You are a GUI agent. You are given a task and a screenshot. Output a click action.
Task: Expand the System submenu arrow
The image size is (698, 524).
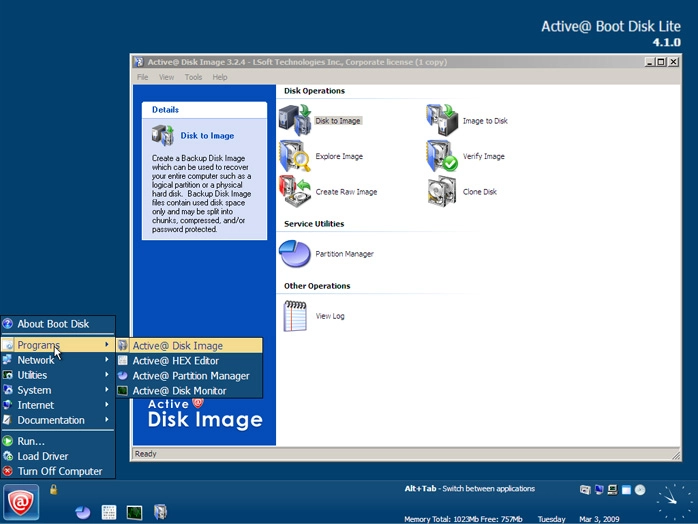pos(107,390)
